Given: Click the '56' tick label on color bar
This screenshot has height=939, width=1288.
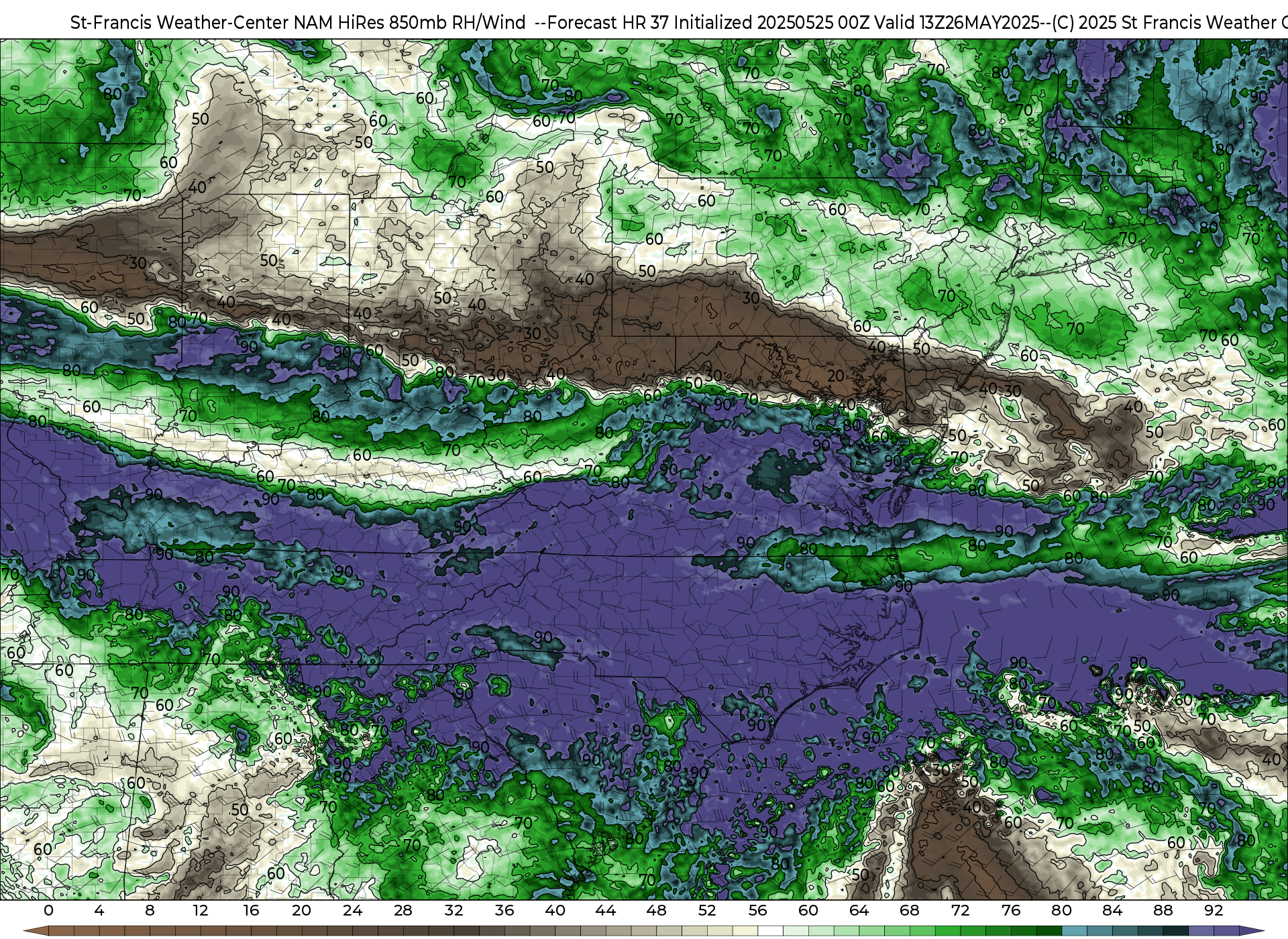Looking at the screenshot, I should 757,911.
